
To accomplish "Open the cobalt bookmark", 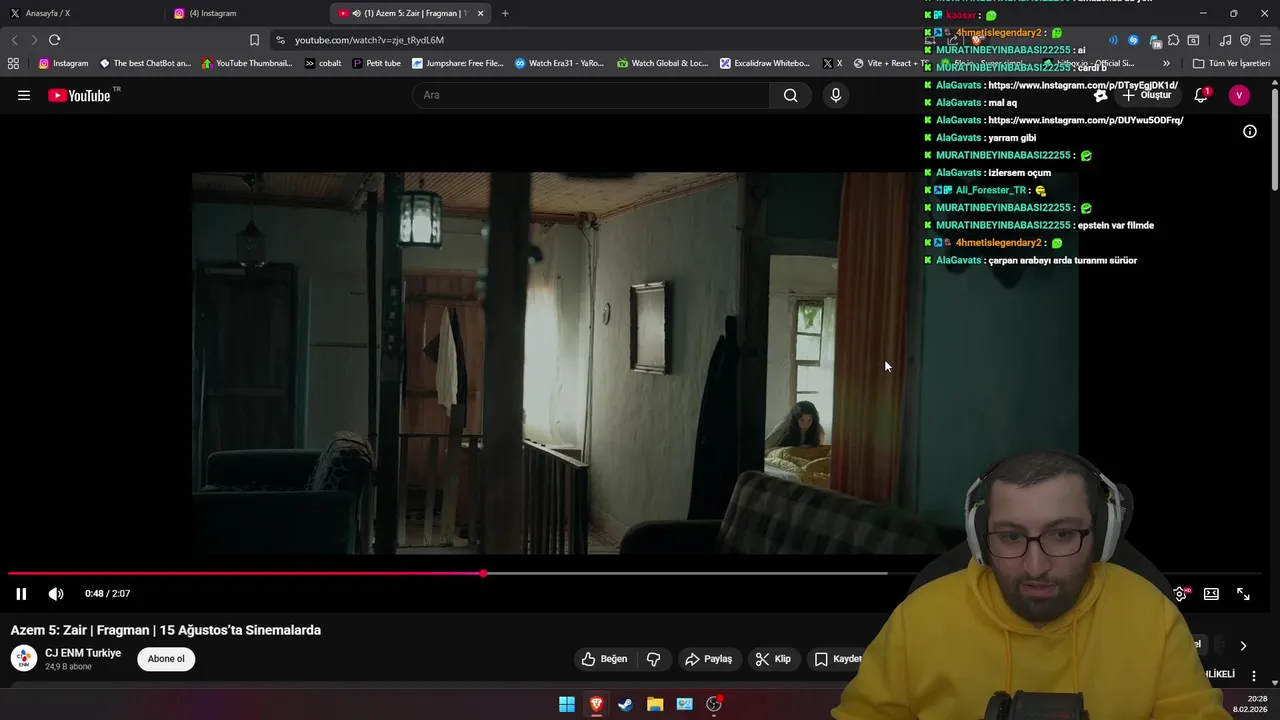I will (x=323, y=63).
